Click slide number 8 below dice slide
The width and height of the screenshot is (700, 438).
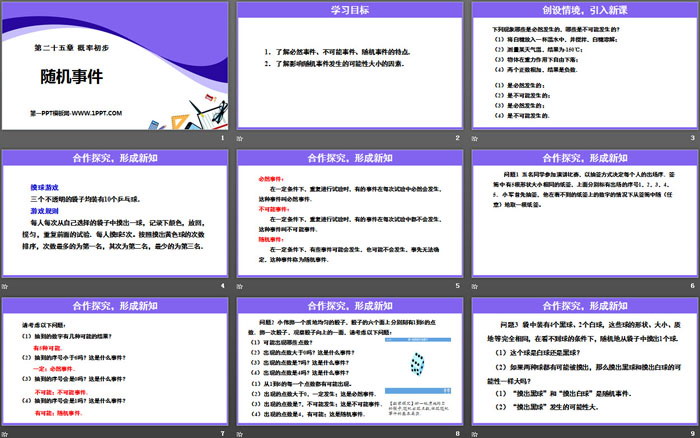click(x=458, y=434)
